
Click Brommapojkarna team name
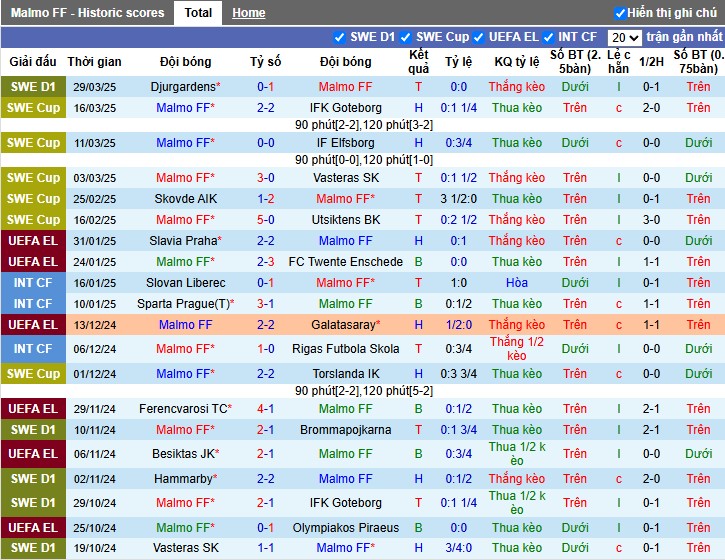click(346, 430)
